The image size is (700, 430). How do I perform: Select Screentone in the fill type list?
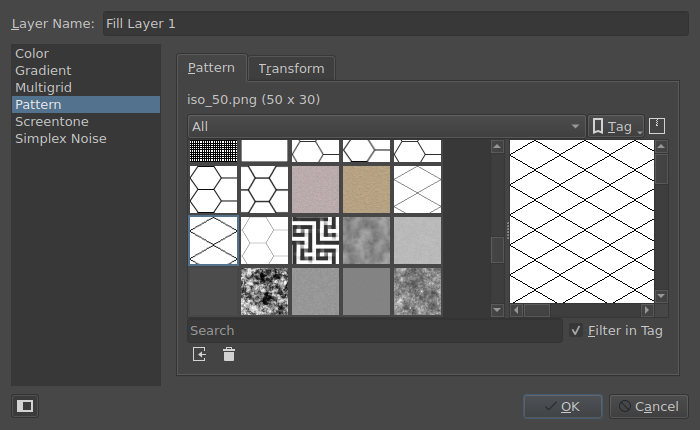[x=86, y=121]
